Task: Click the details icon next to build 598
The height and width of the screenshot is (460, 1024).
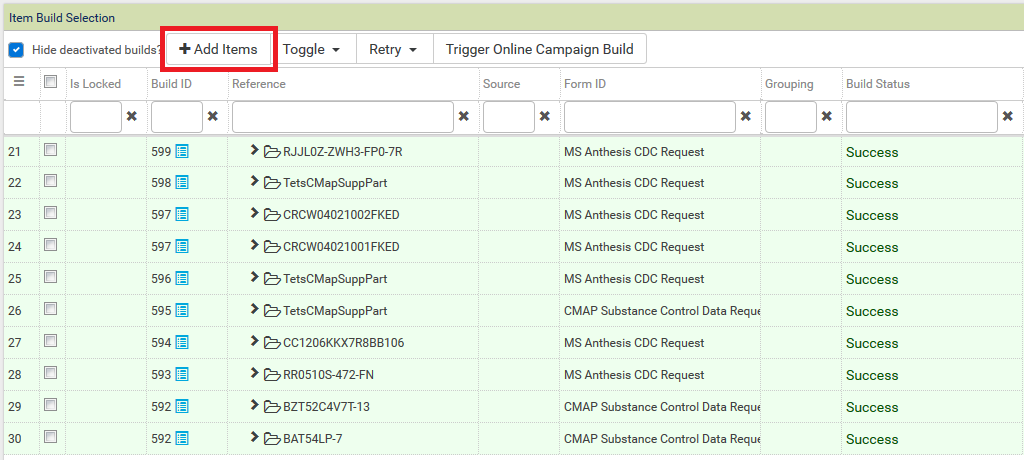Action: [182, 183]
